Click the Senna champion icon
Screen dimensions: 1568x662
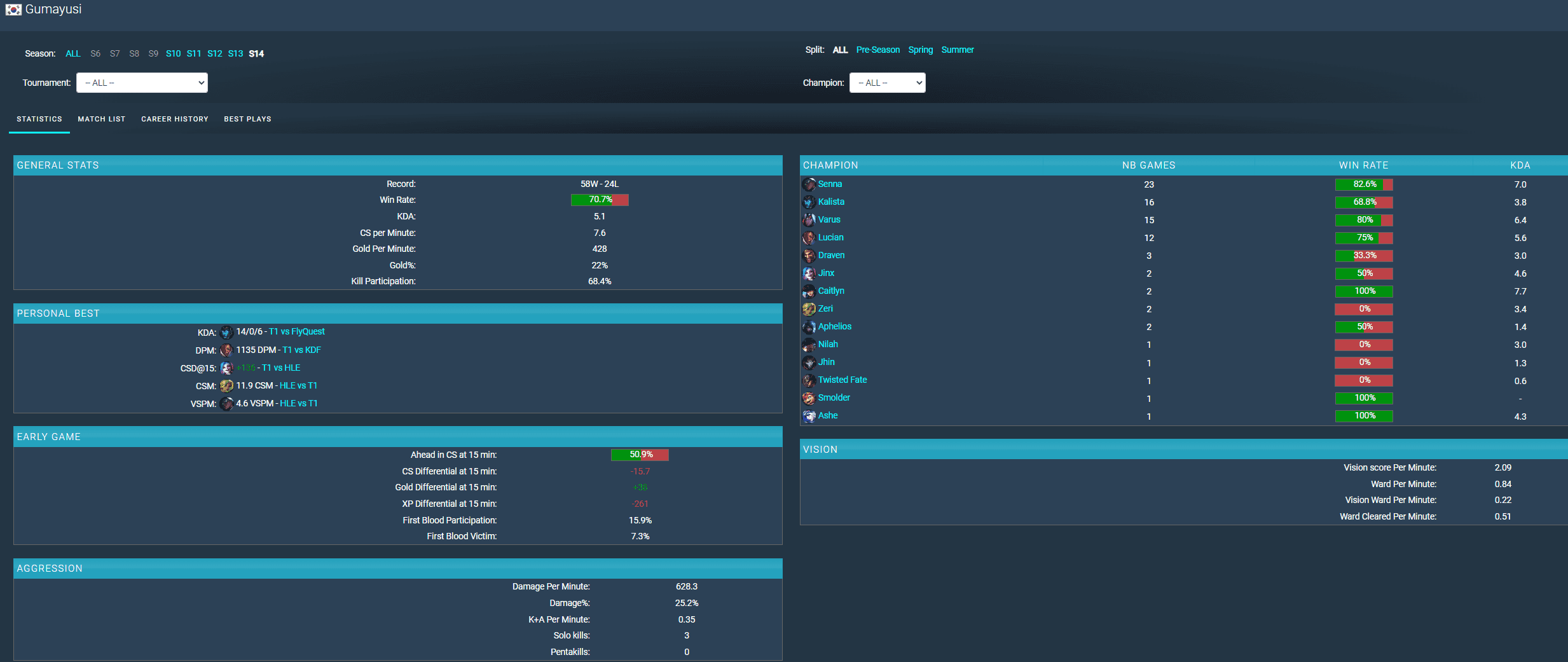tap(809, 184)
